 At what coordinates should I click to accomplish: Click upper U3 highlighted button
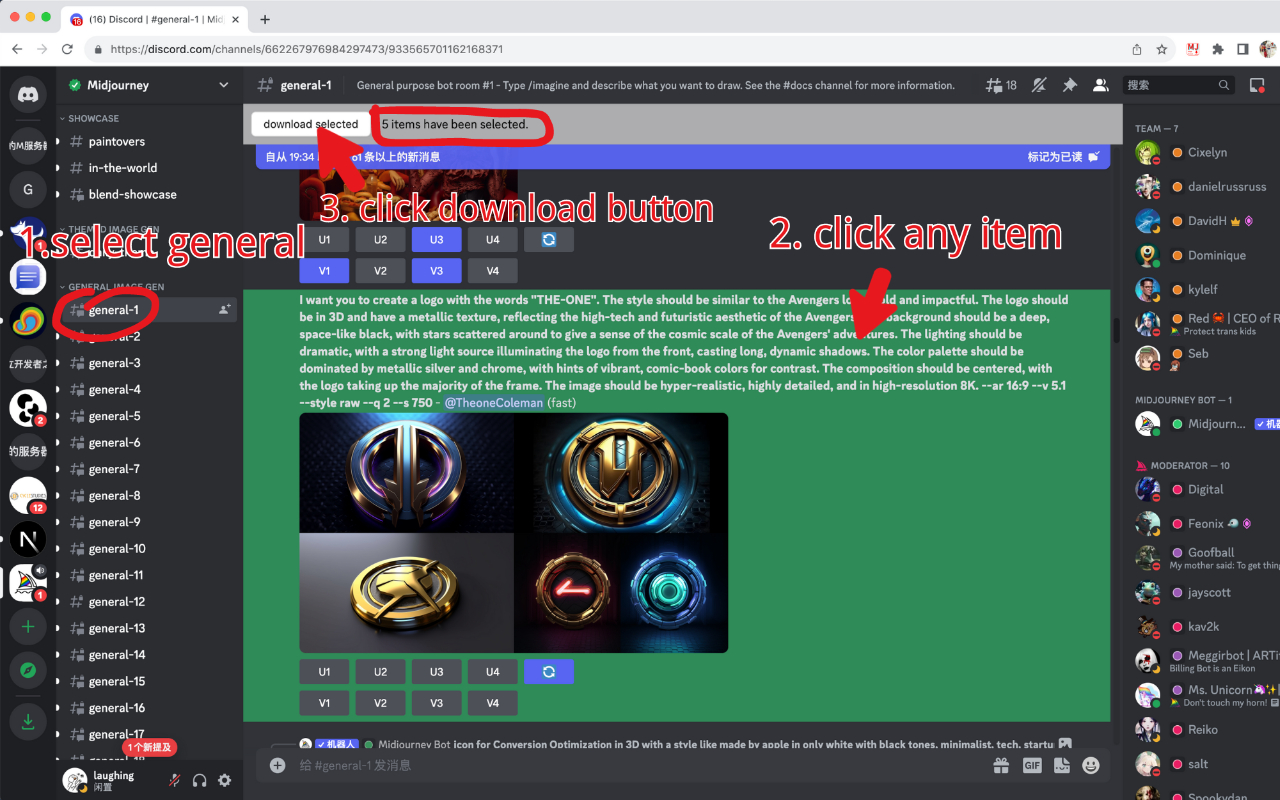[436, 239]
